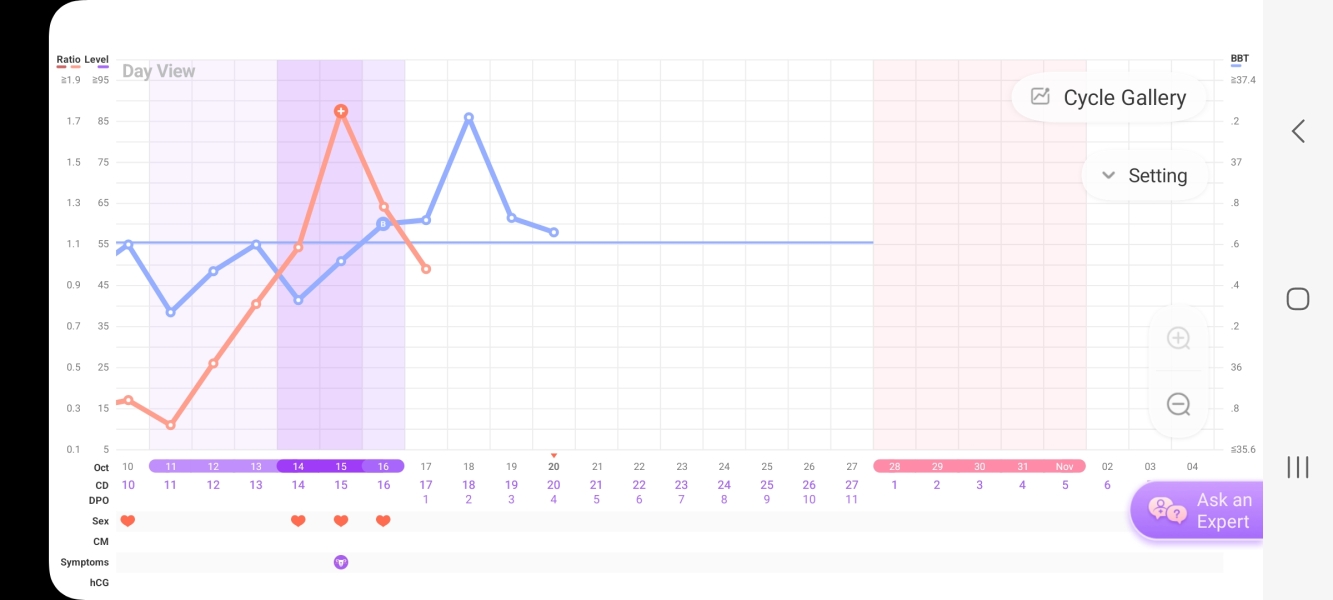Expand the Setting dropdown
This screenshot has height=600, width=1333.
1144,176
